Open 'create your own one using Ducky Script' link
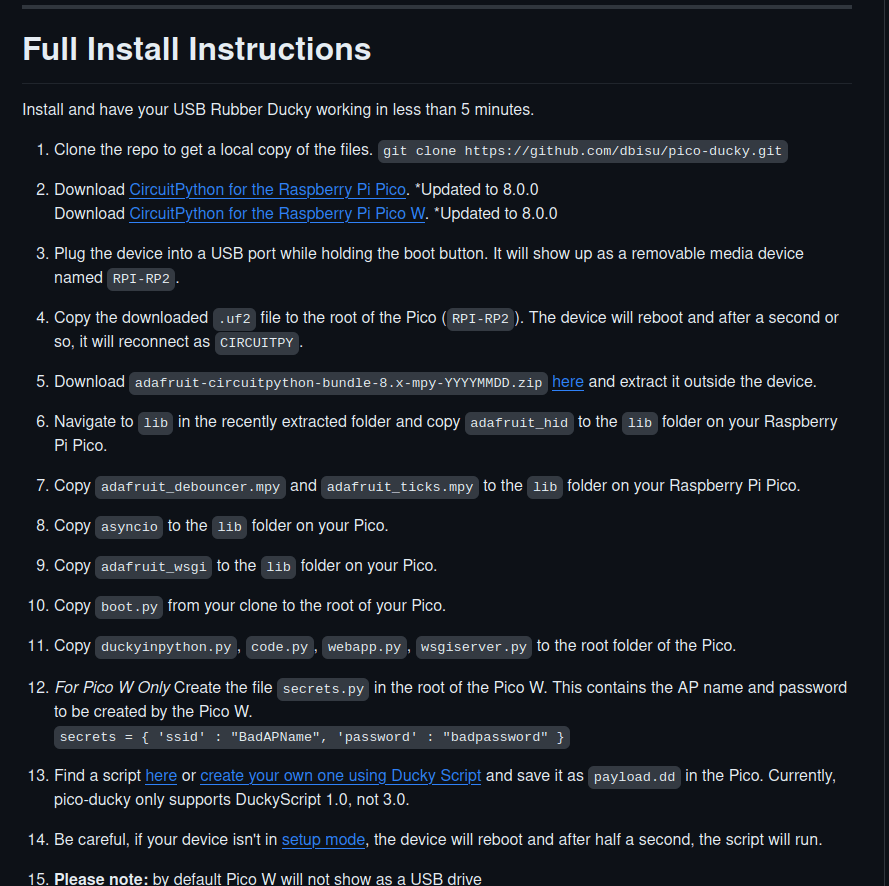This screenshot has height=886, width=889. click(340, 775)
